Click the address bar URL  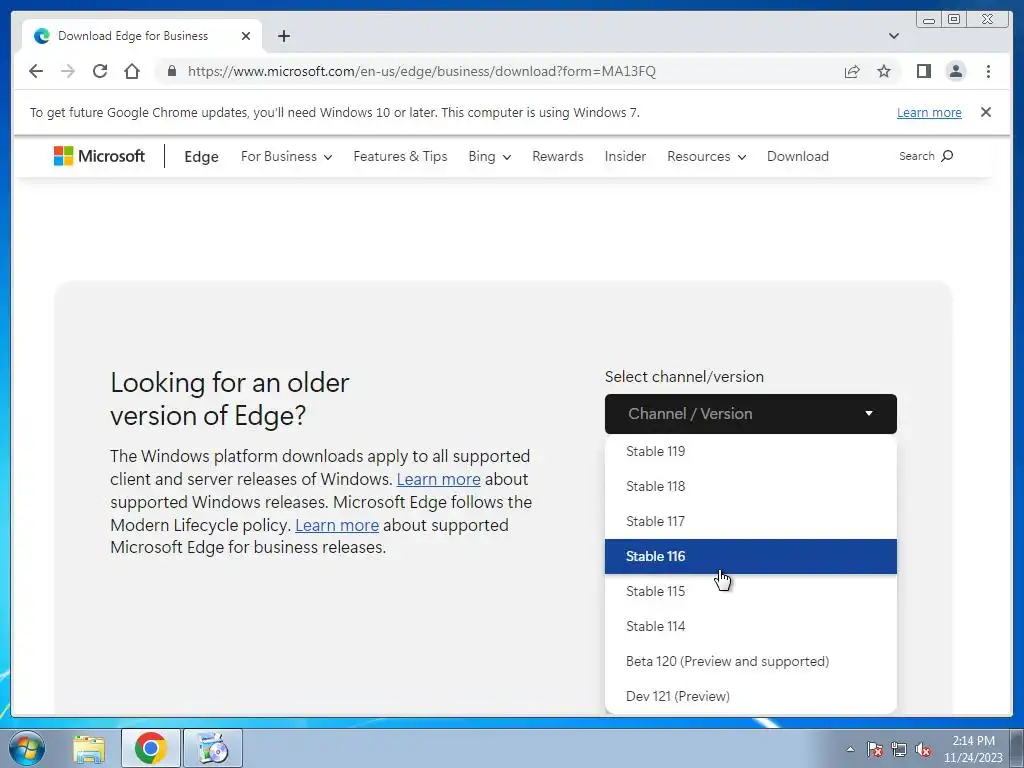[x=422, y=71]
